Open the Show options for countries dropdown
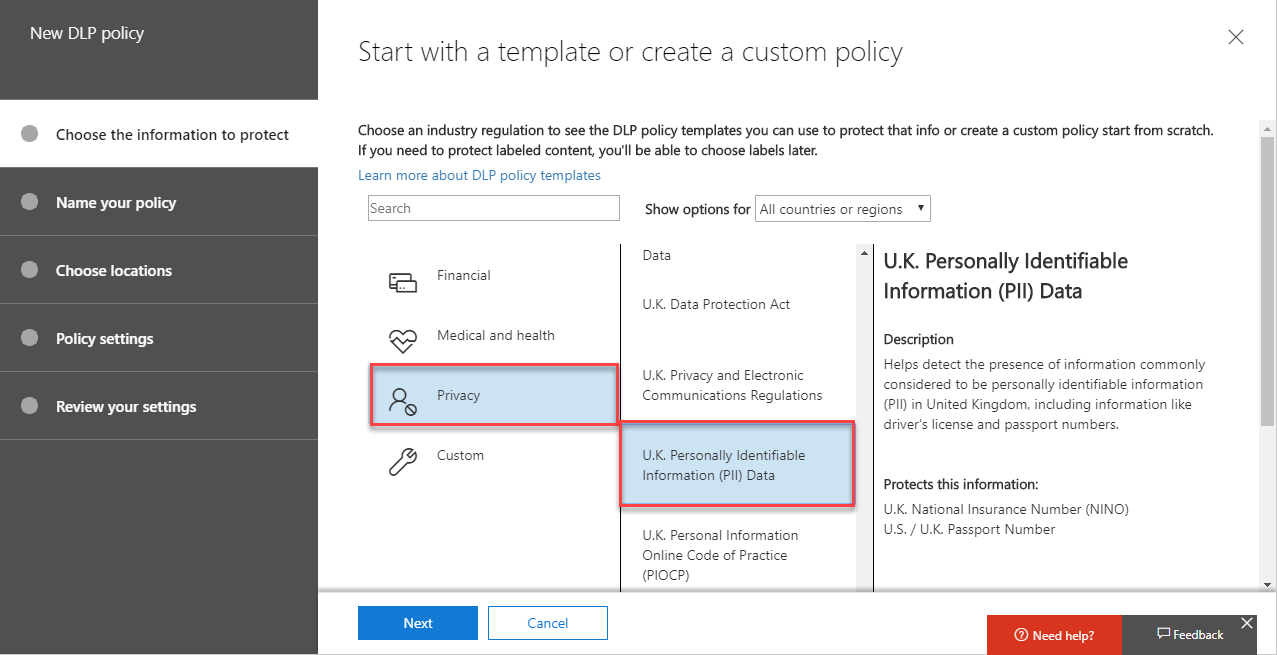The height and width of the screenshot is (655, 1277). (843, 209)
